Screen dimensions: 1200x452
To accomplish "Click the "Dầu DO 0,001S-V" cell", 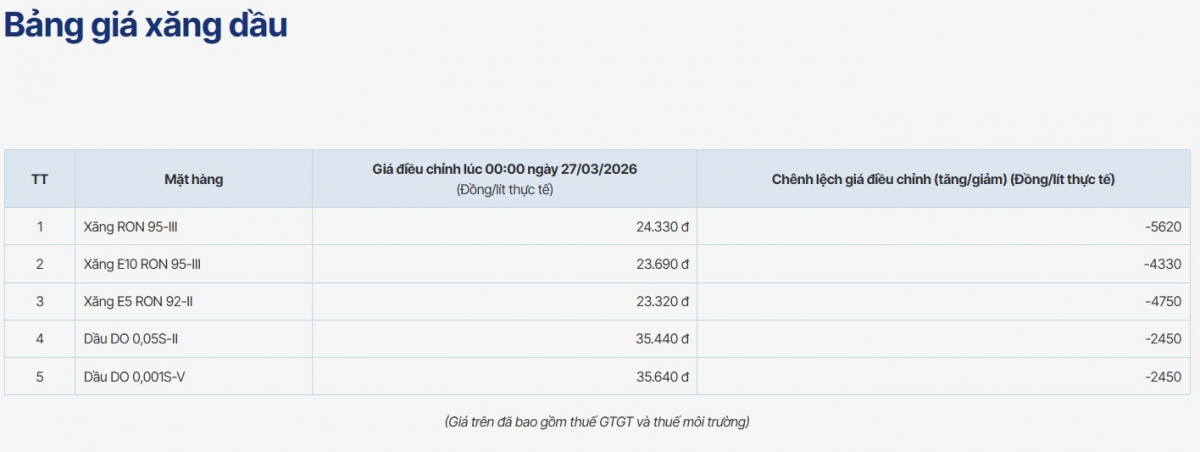I will coord(135,377).
